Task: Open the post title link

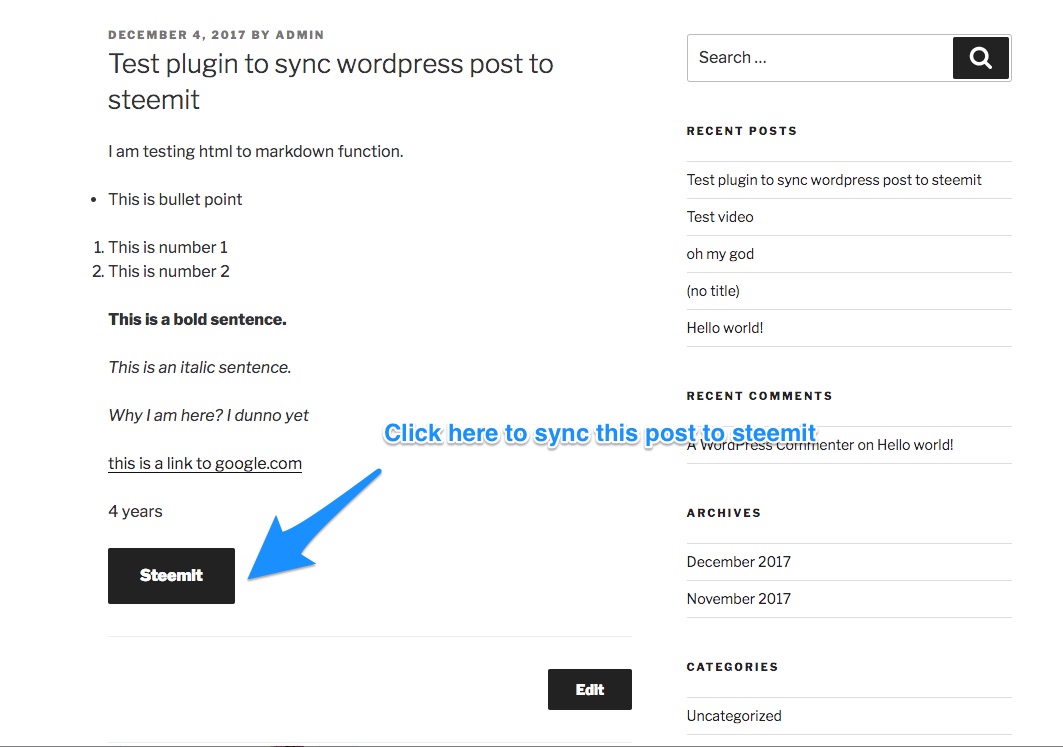Action: (331, 81)
